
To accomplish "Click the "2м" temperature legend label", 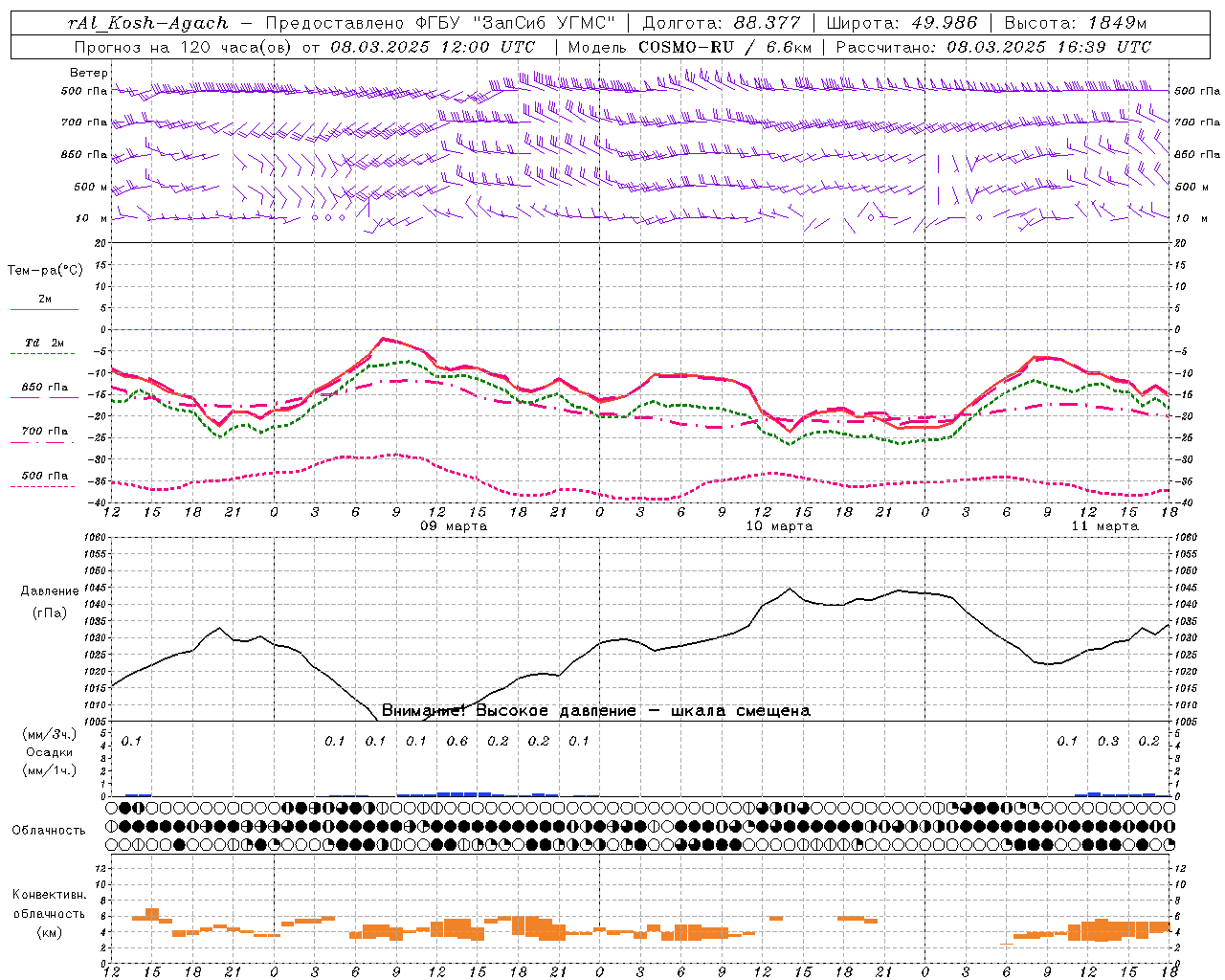I will point(45,299).
